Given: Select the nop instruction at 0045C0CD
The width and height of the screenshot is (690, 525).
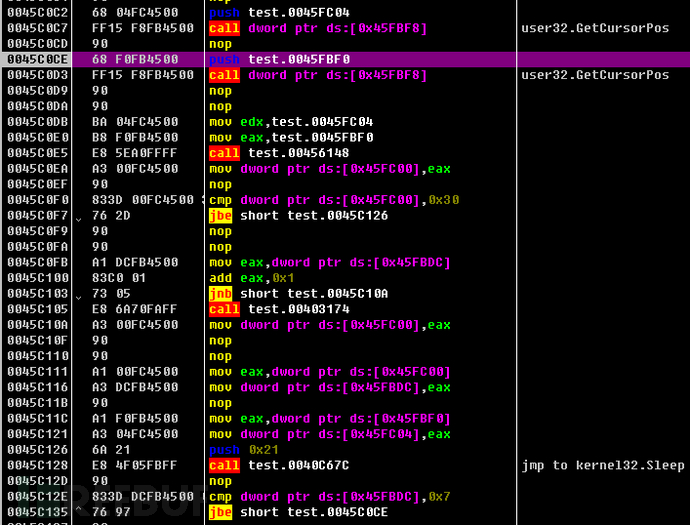Looking at the screenshot, I should point(220,44).
